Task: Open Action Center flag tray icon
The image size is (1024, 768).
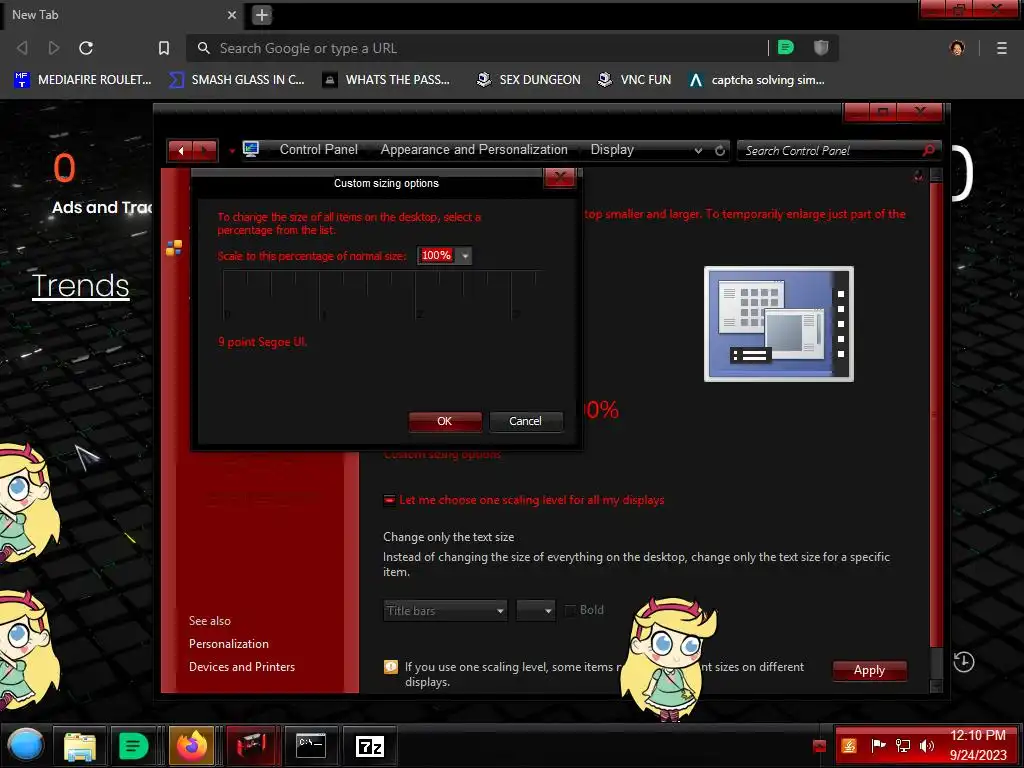Action: pos(878,746)
